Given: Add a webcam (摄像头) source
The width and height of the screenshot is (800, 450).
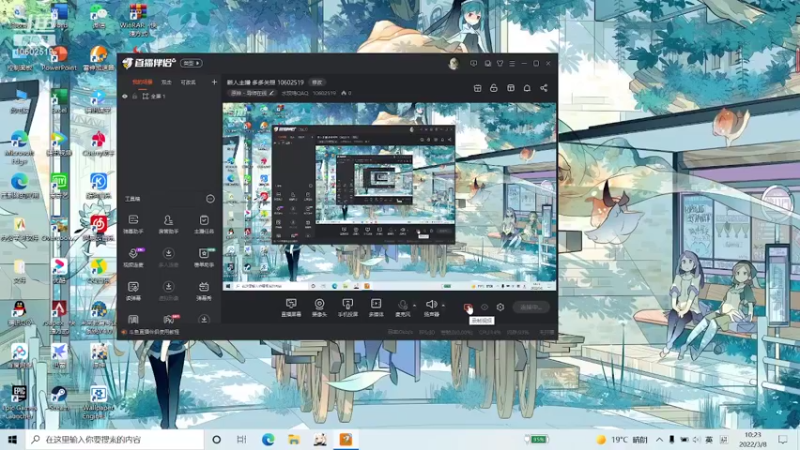Looking at the screenshot, I should [319, 307].
